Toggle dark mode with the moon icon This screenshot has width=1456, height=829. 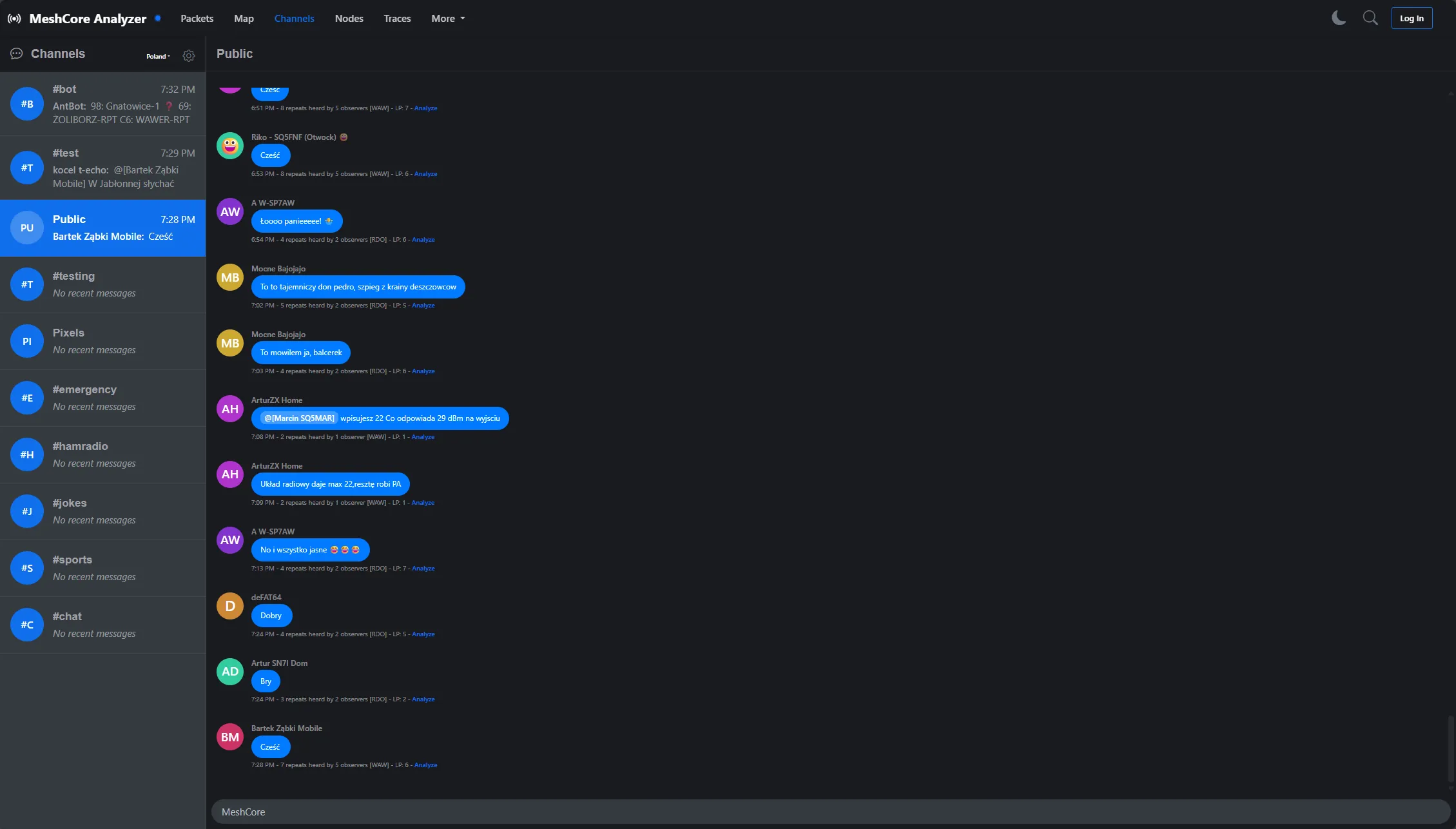pos(1339,18)
